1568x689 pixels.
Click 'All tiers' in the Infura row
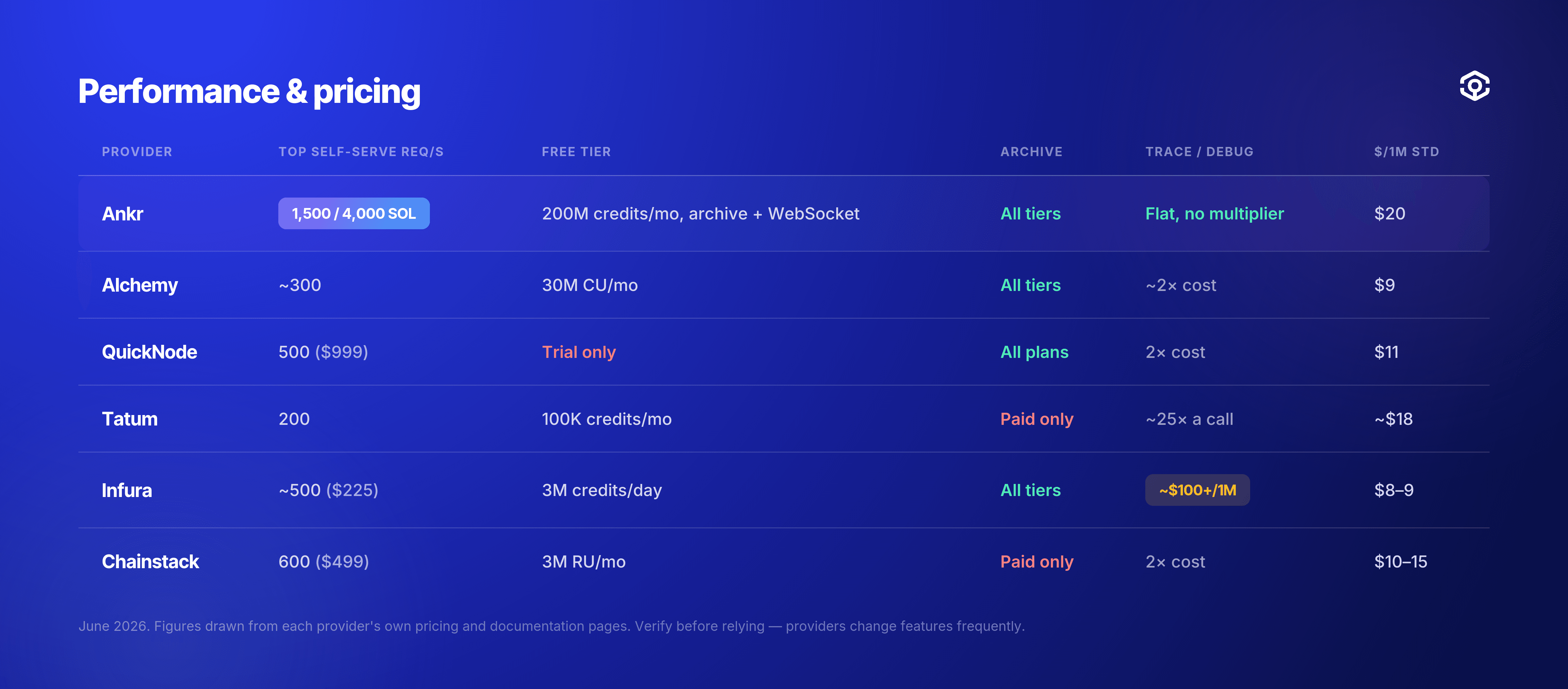[1031, 490]
